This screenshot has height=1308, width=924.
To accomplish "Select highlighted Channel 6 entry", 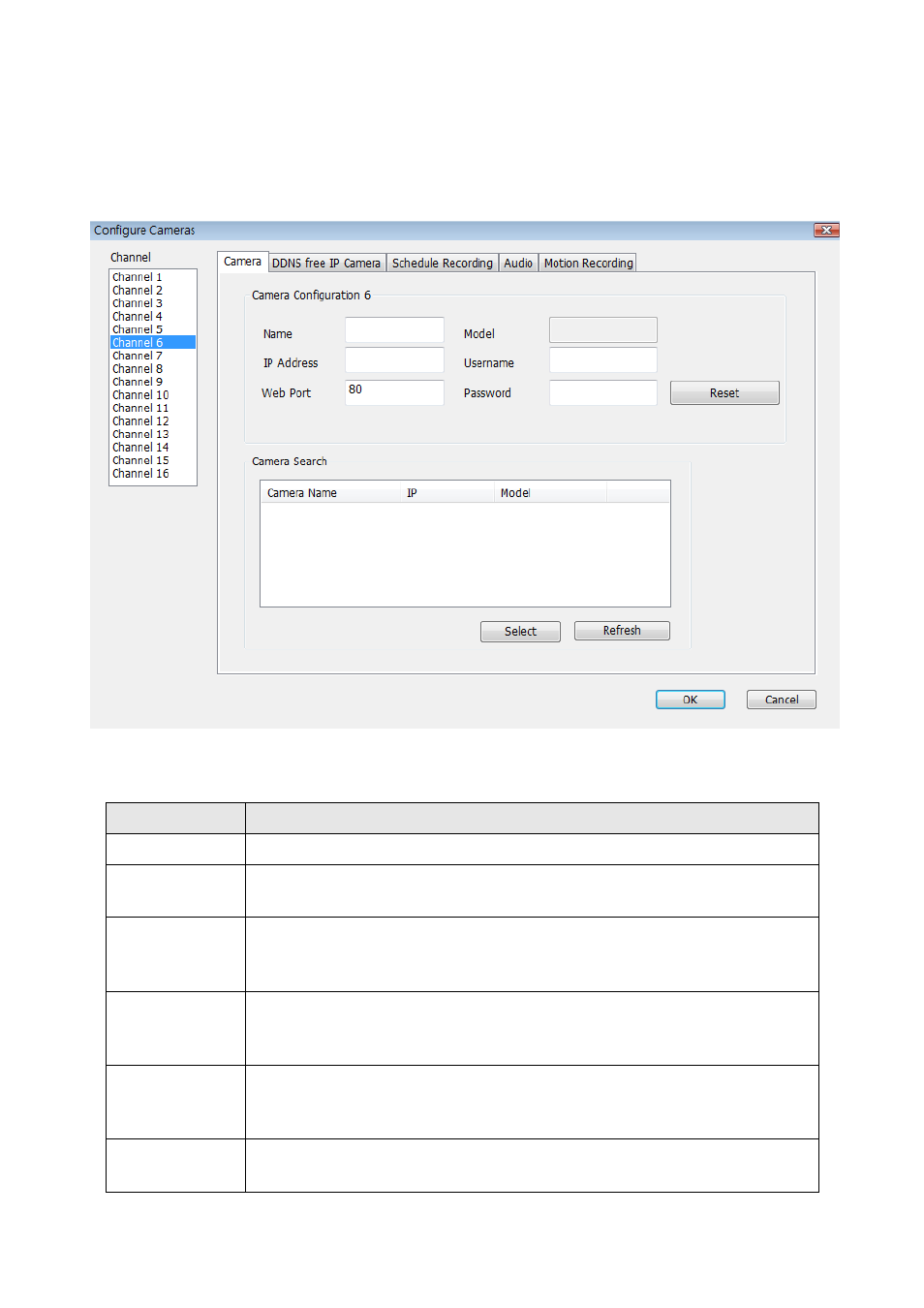I will (x=152, y=343).
